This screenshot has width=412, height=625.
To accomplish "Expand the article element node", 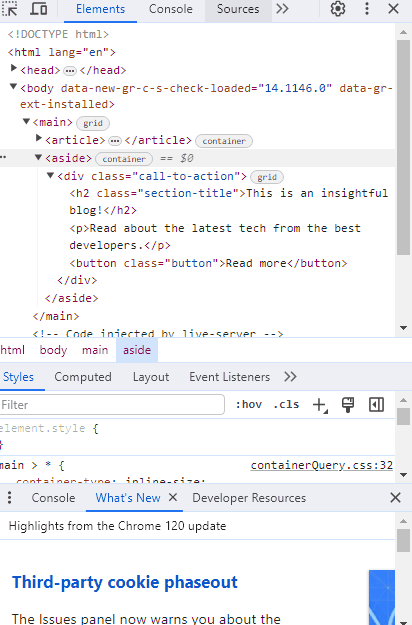I will 39,138.
